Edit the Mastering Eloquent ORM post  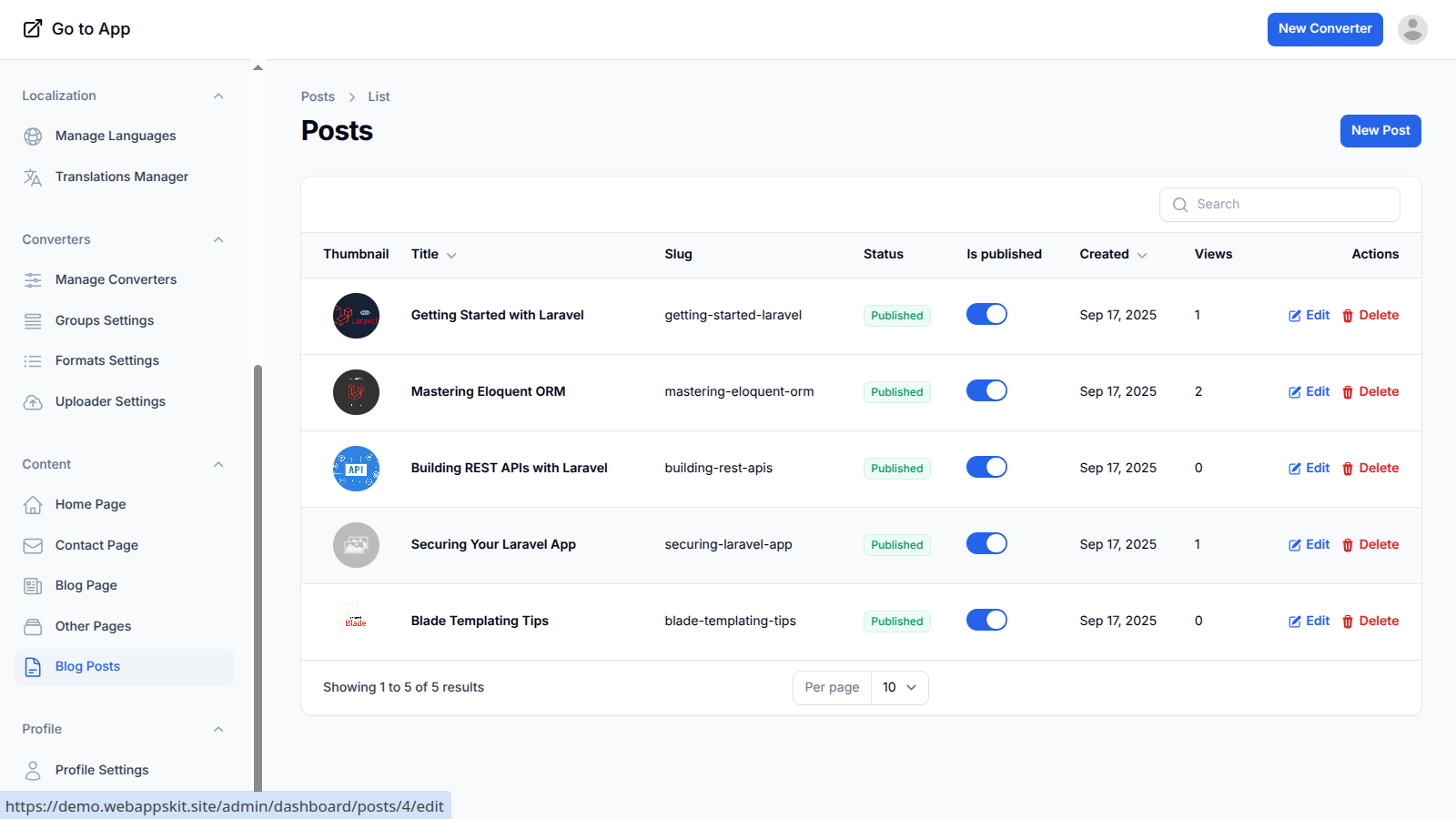point(1309,392)
